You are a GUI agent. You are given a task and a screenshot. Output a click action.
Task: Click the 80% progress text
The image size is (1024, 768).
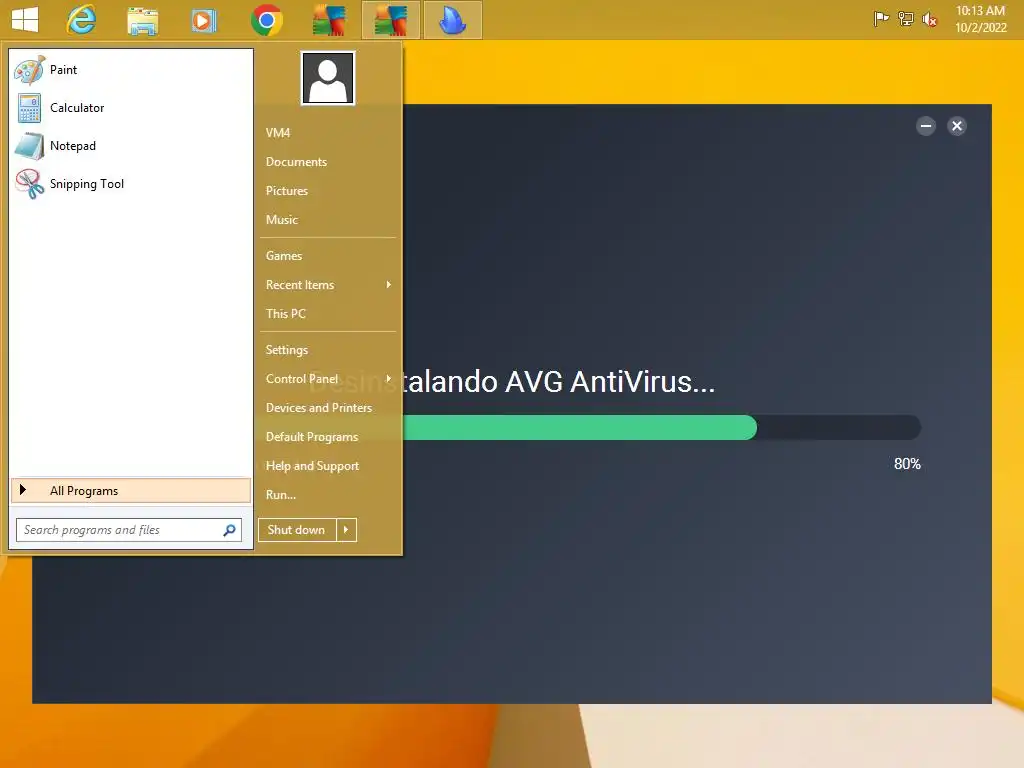[x=907, y=464]
